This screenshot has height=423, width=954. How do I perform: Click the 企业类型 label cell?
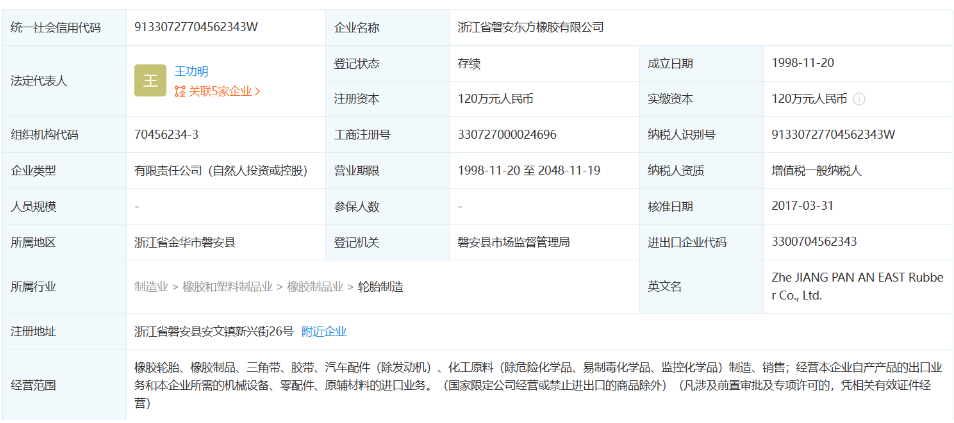[x=64, y=171]
